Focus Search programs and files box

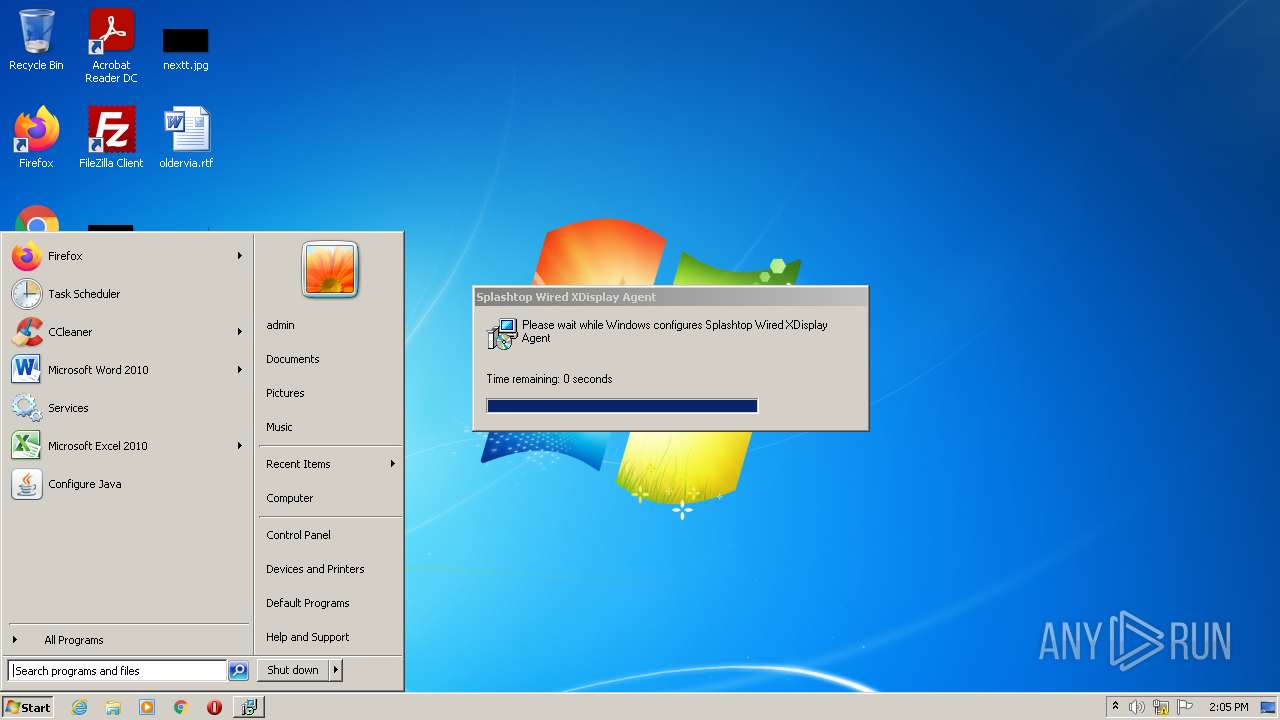click(x=117, y=671)
